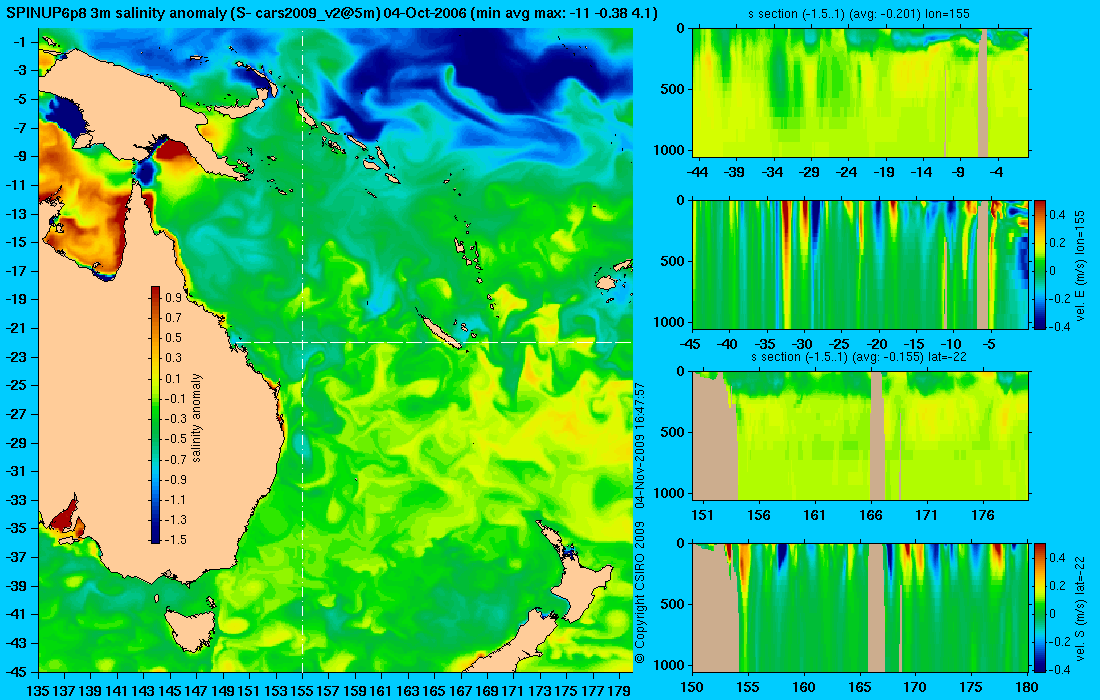Click longitude tick '155' below the main map

[x=302, y=690]
